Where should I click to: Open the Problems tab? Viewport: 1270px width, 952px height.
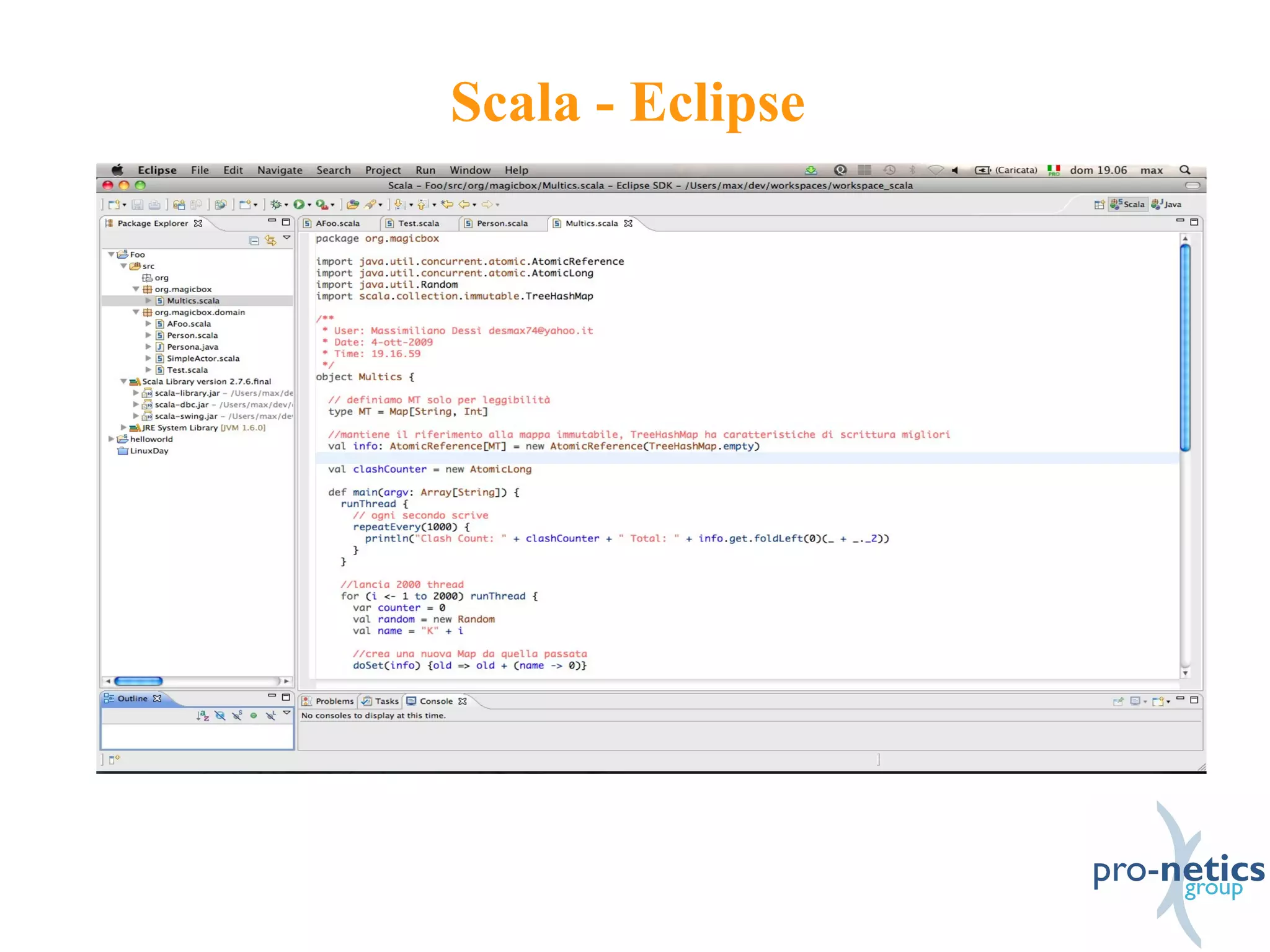328,701
